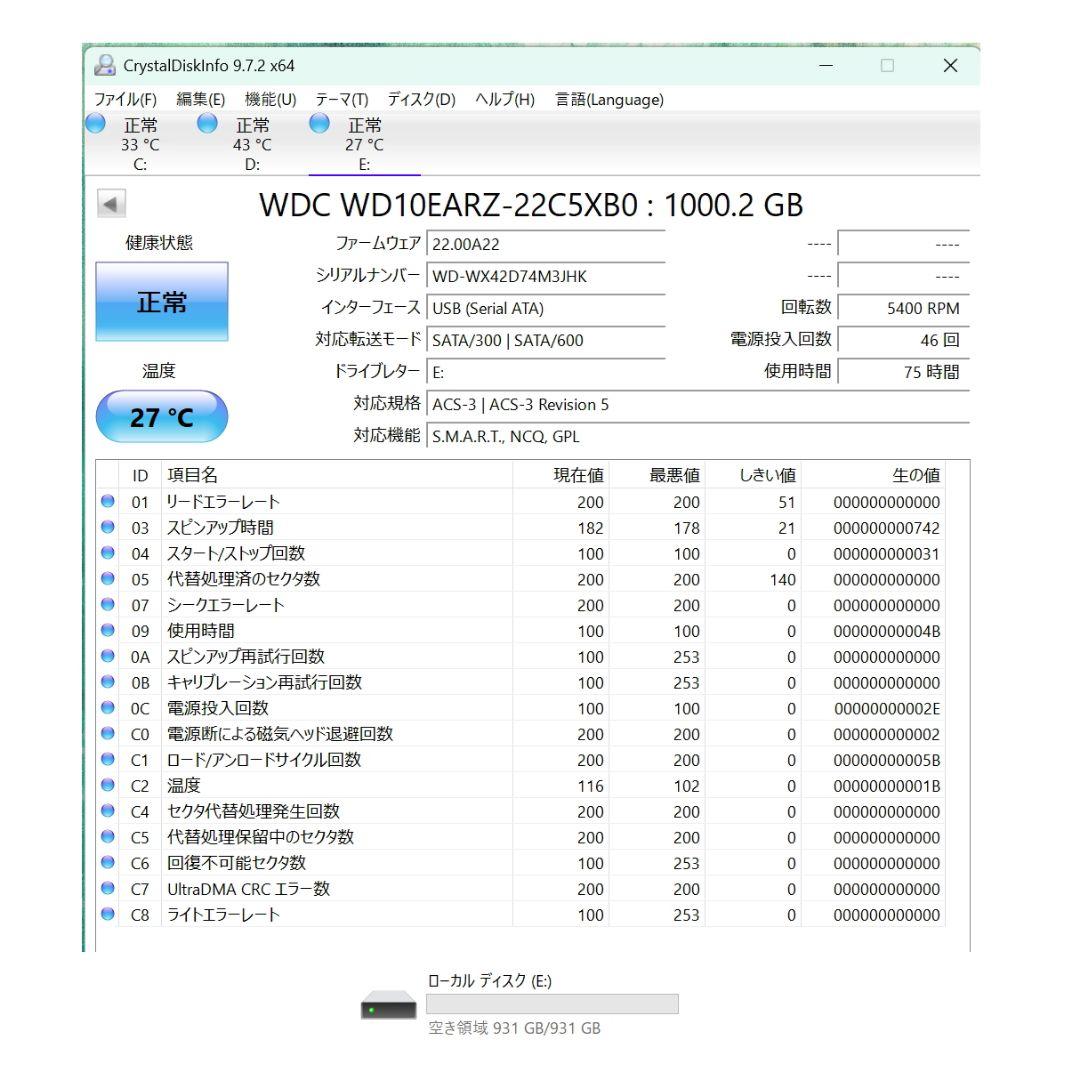The width and height of the screenshot is (1071, 1080).
Task: Click the rotation rate value 5400 RPM
Action: pos(904,308)
